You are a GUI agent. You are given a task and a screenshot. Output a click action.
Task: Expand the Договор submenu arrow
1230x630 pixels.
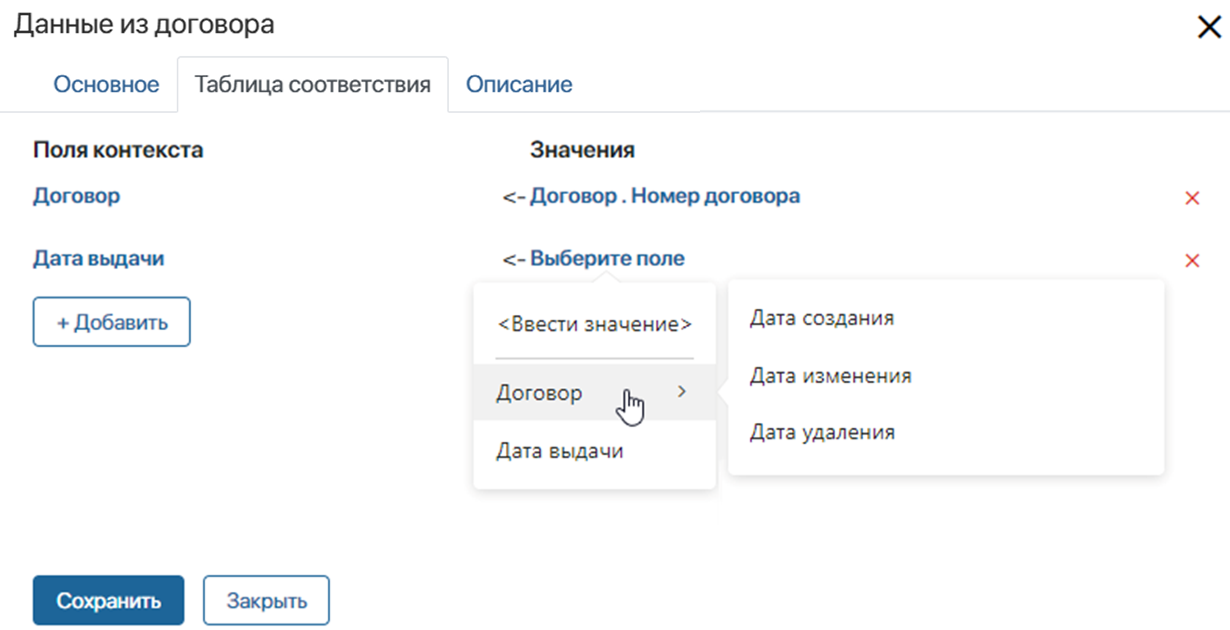682,392
